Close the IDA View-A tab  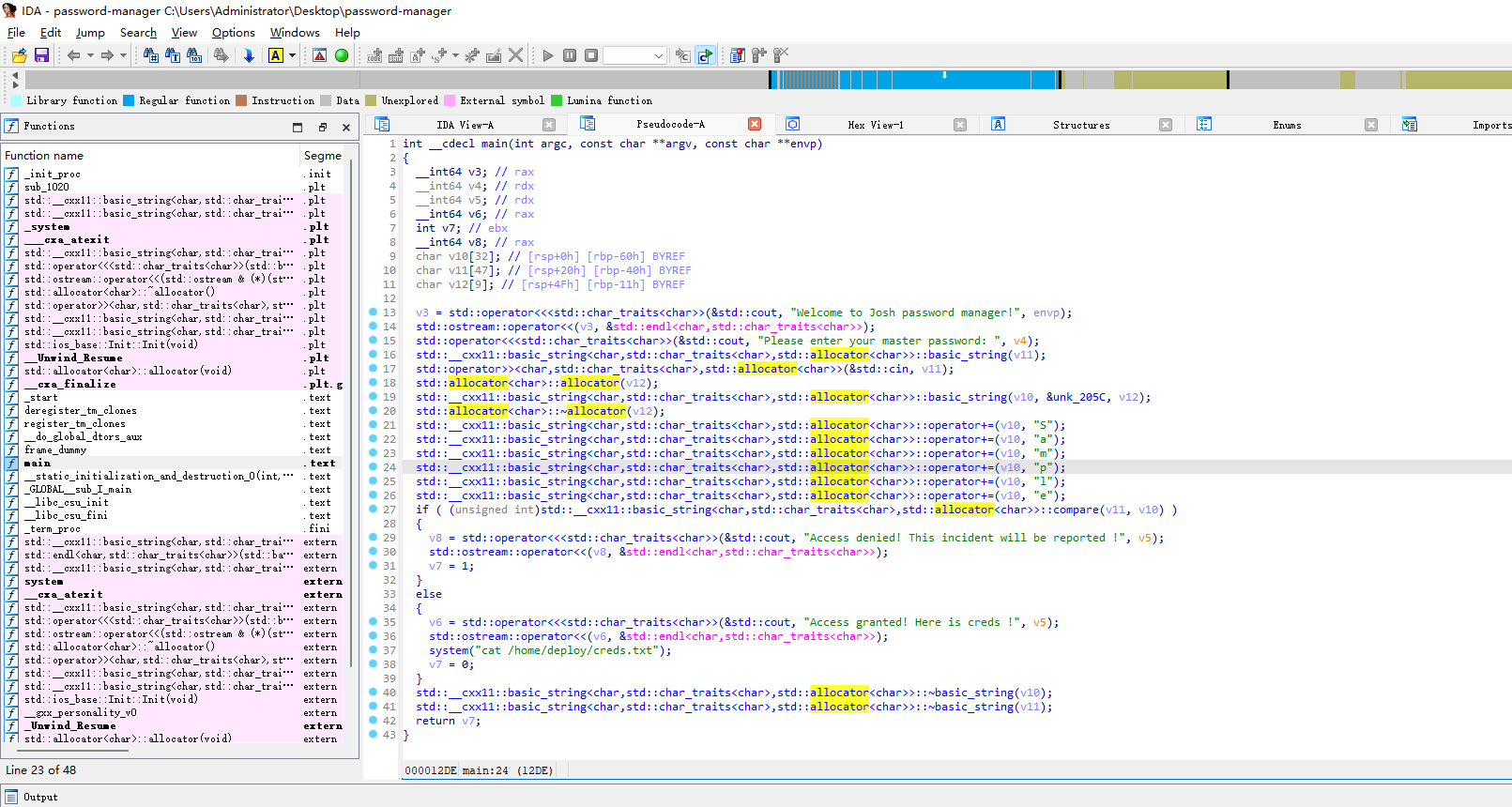click(549, 125)
